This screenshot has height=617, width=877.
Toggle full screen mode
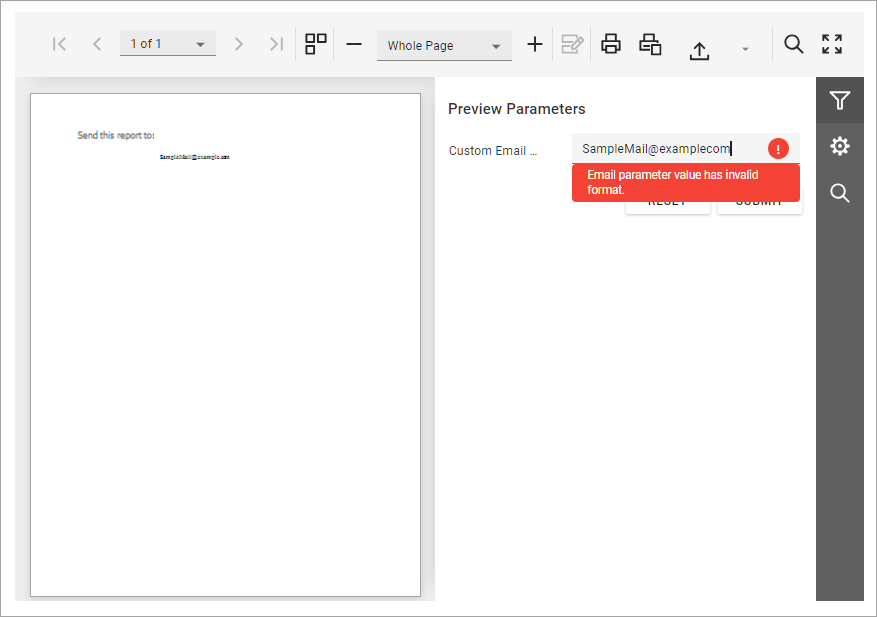pyautogui.click(x=832, y=44)
